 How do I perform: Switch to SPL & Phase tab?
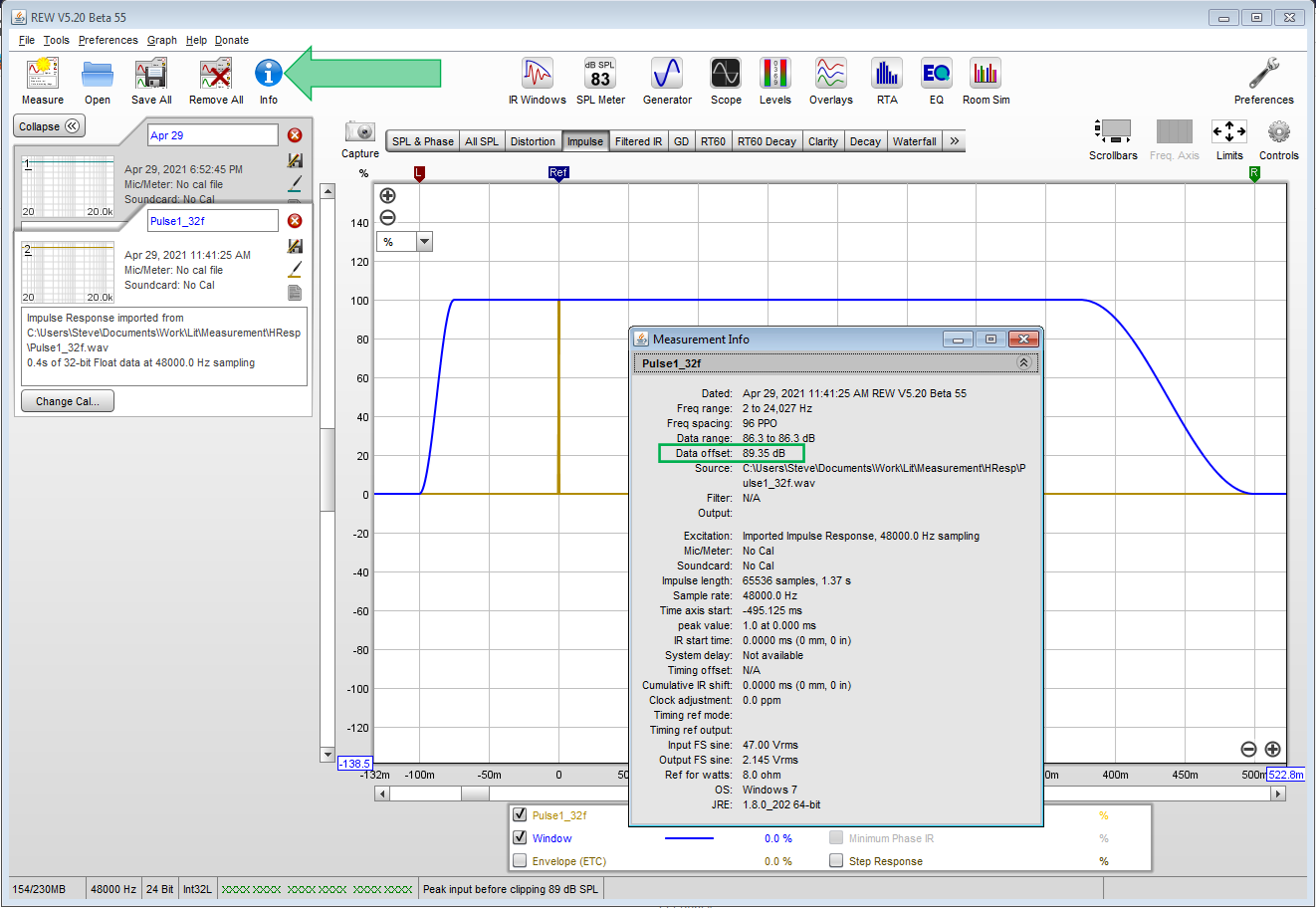[422, 141]
